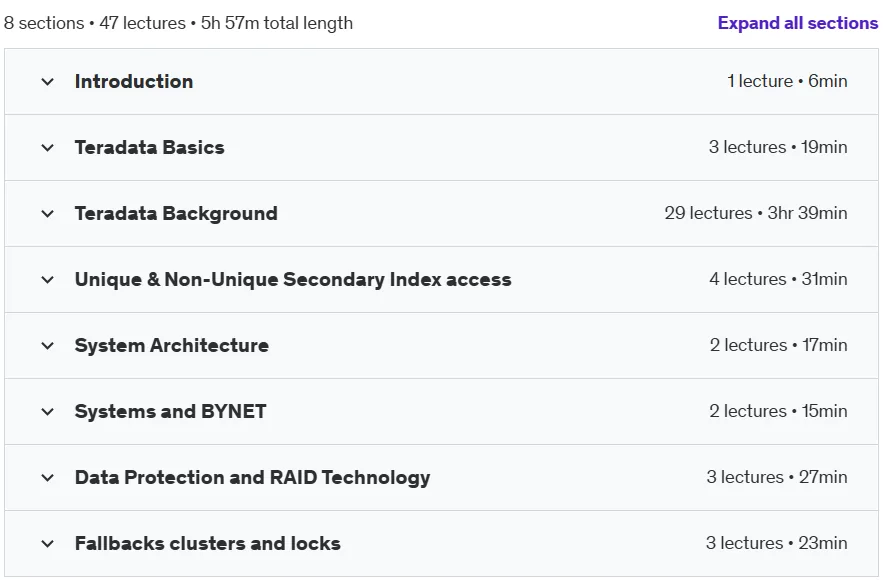Click Fallbacks clusters and locks chevron icon

point(48,543)
